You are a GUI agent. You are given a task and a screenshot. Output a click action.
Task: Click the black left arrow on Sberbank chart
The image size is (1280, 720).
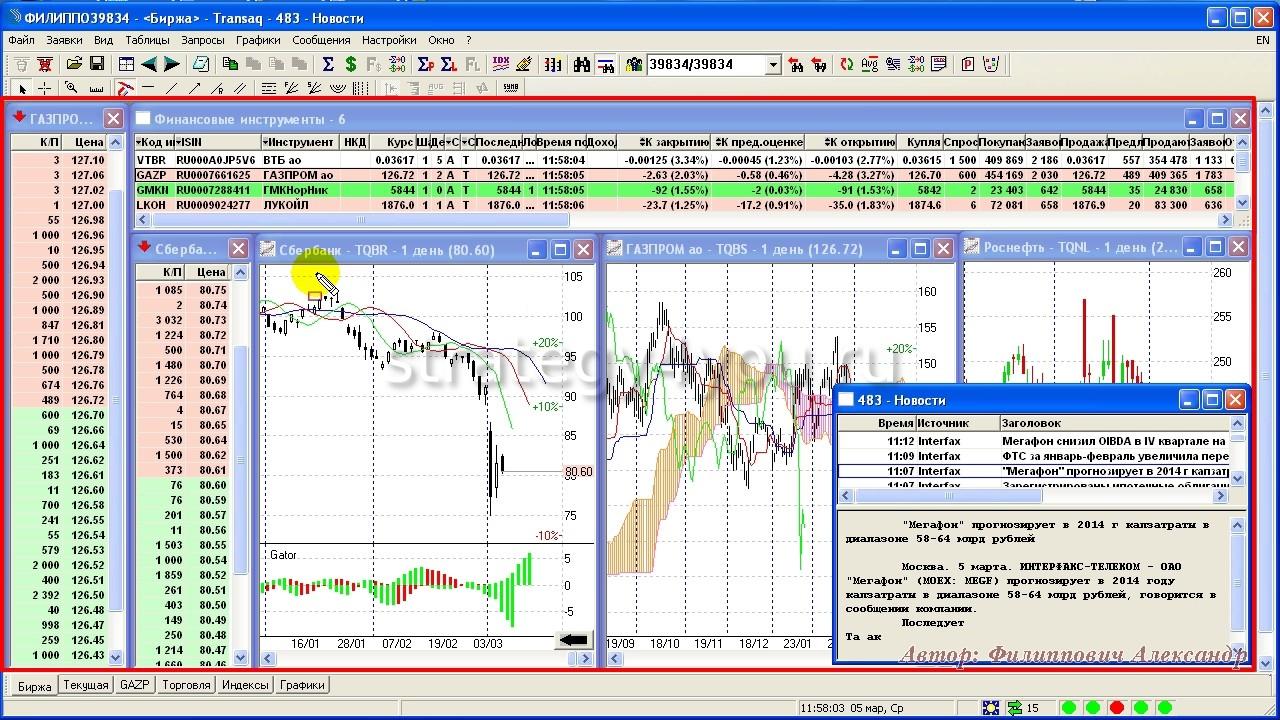[573, 640]
